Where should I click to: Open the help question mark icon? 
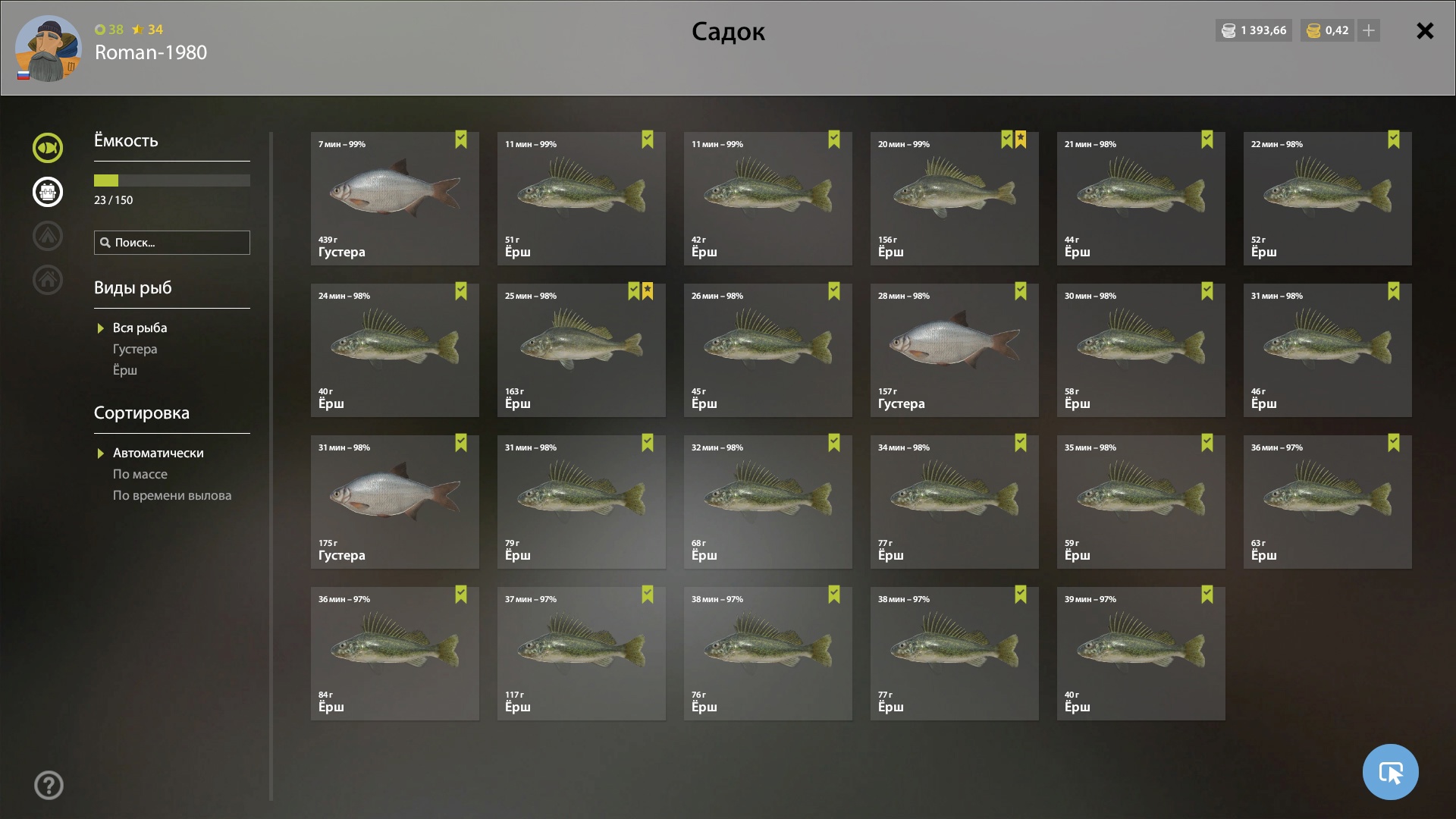click(49, 786)
